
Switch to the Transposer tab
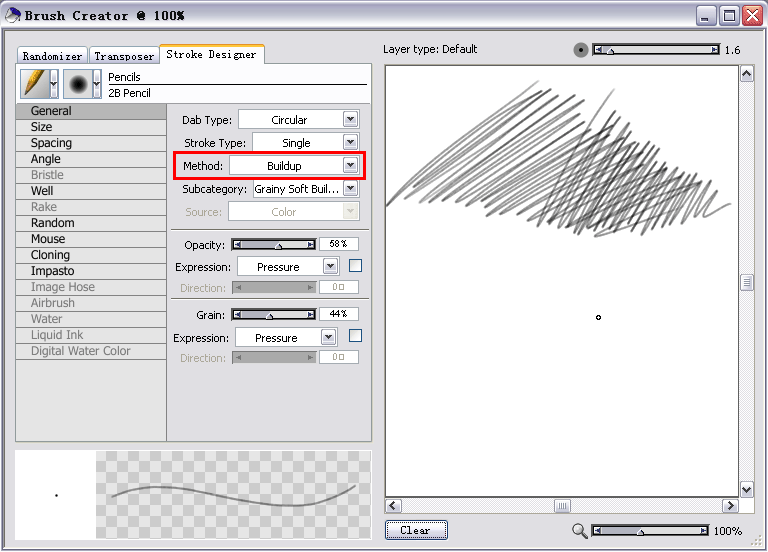coord(125,56)
